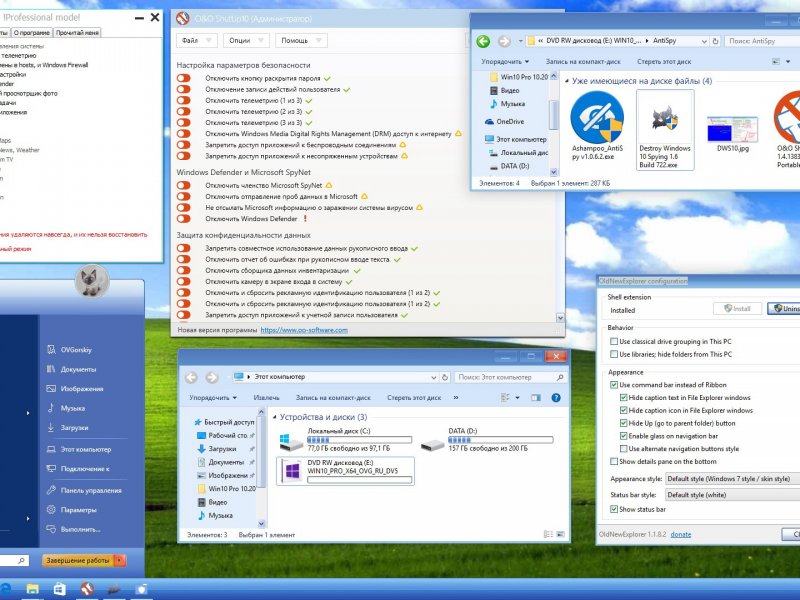This screenshot has height=600, width=800.
Task: Open Файл menu in O&O ShutUp10
Action: click(197, 40)
